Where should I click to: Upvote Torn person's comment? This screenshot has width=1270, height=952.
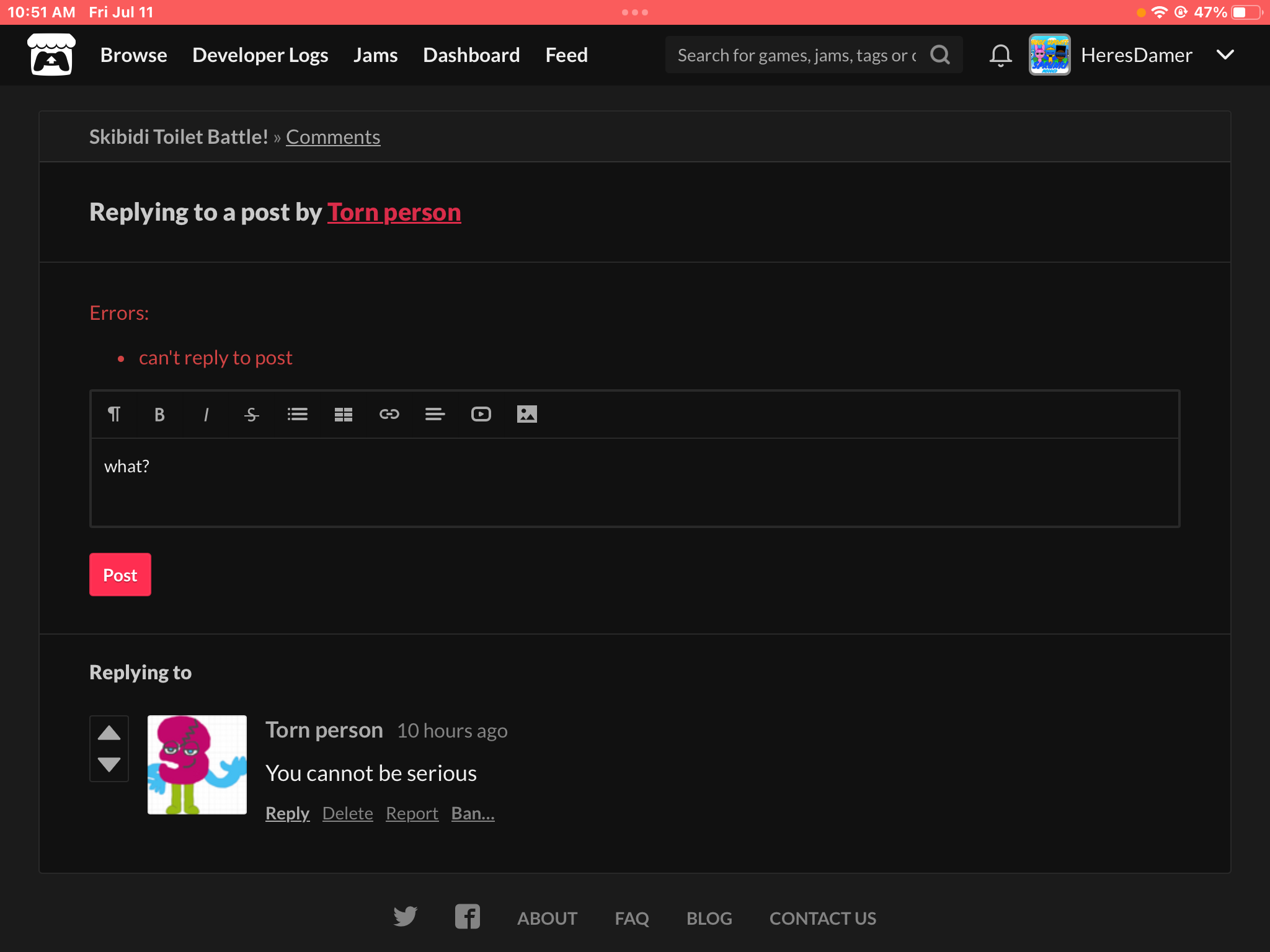pos(109,733)
